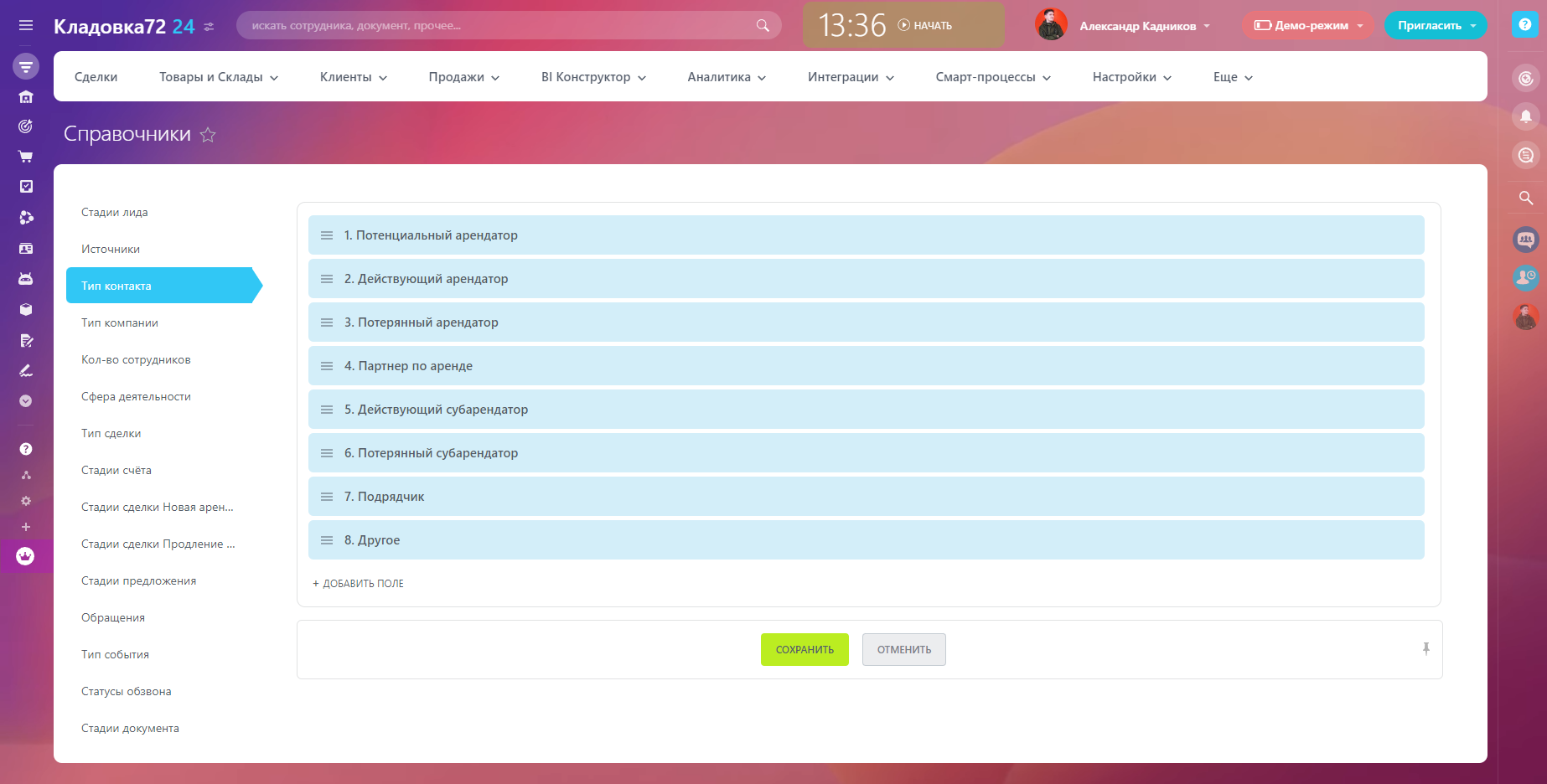
Task: Open the box cube icon in left sidebar
Action: pos(26,310)
